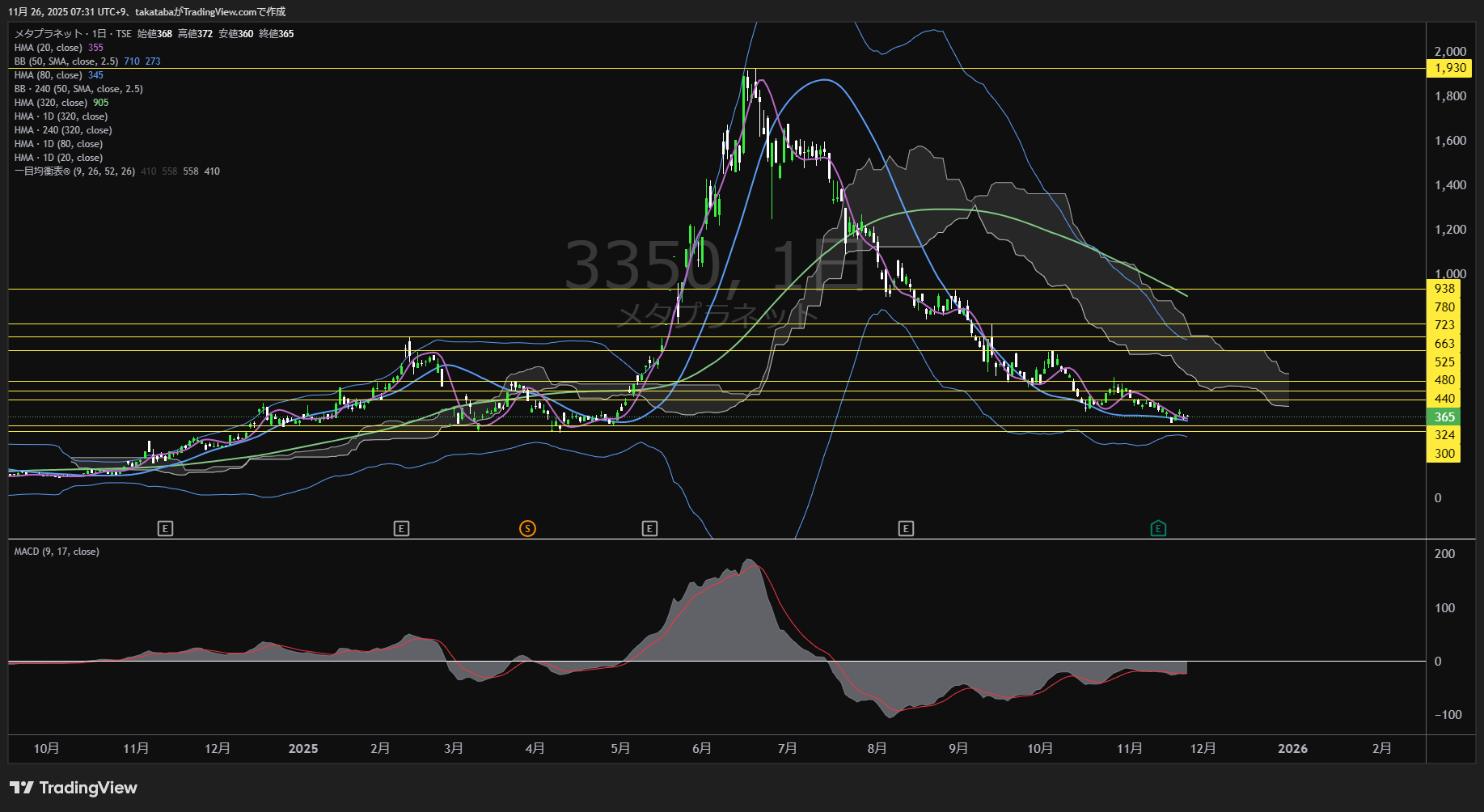Click the yellow 1,930 price level label

(1449, 68)
